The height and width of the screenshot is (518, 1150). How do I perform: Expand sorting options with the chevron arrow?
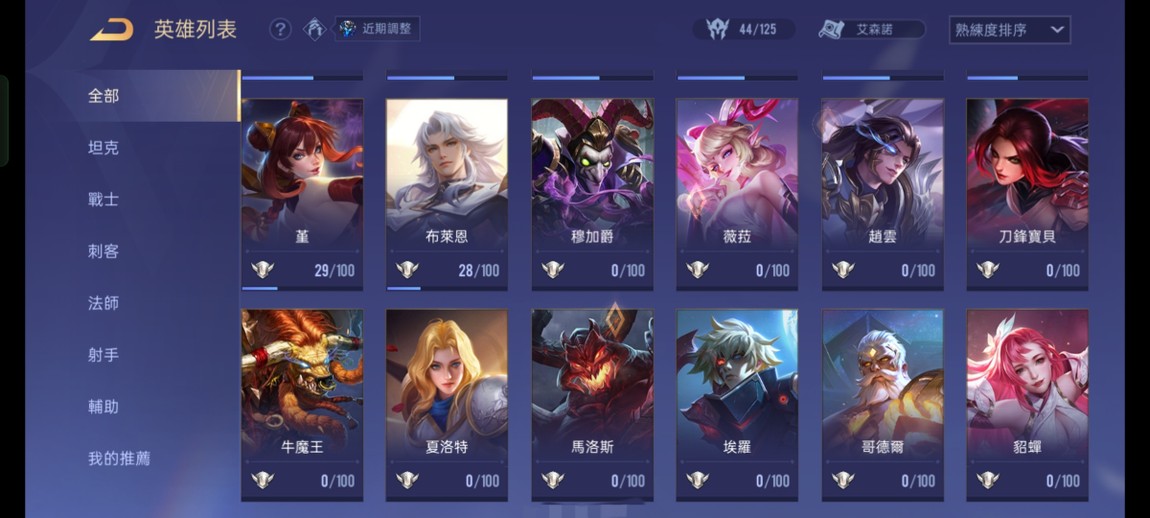[x=1057, y=30]
